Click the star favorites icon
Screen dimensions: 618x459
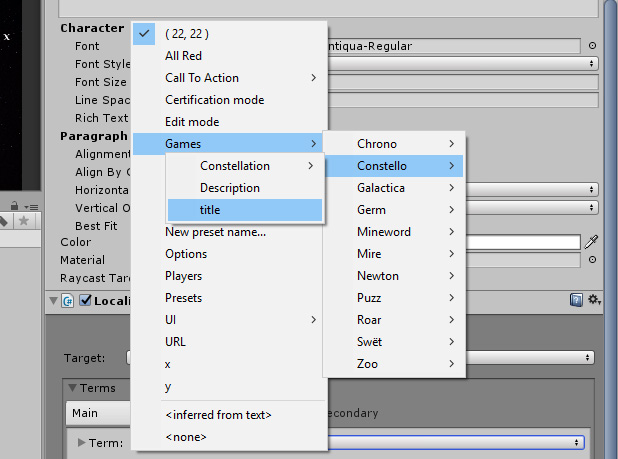pos(23,220)
